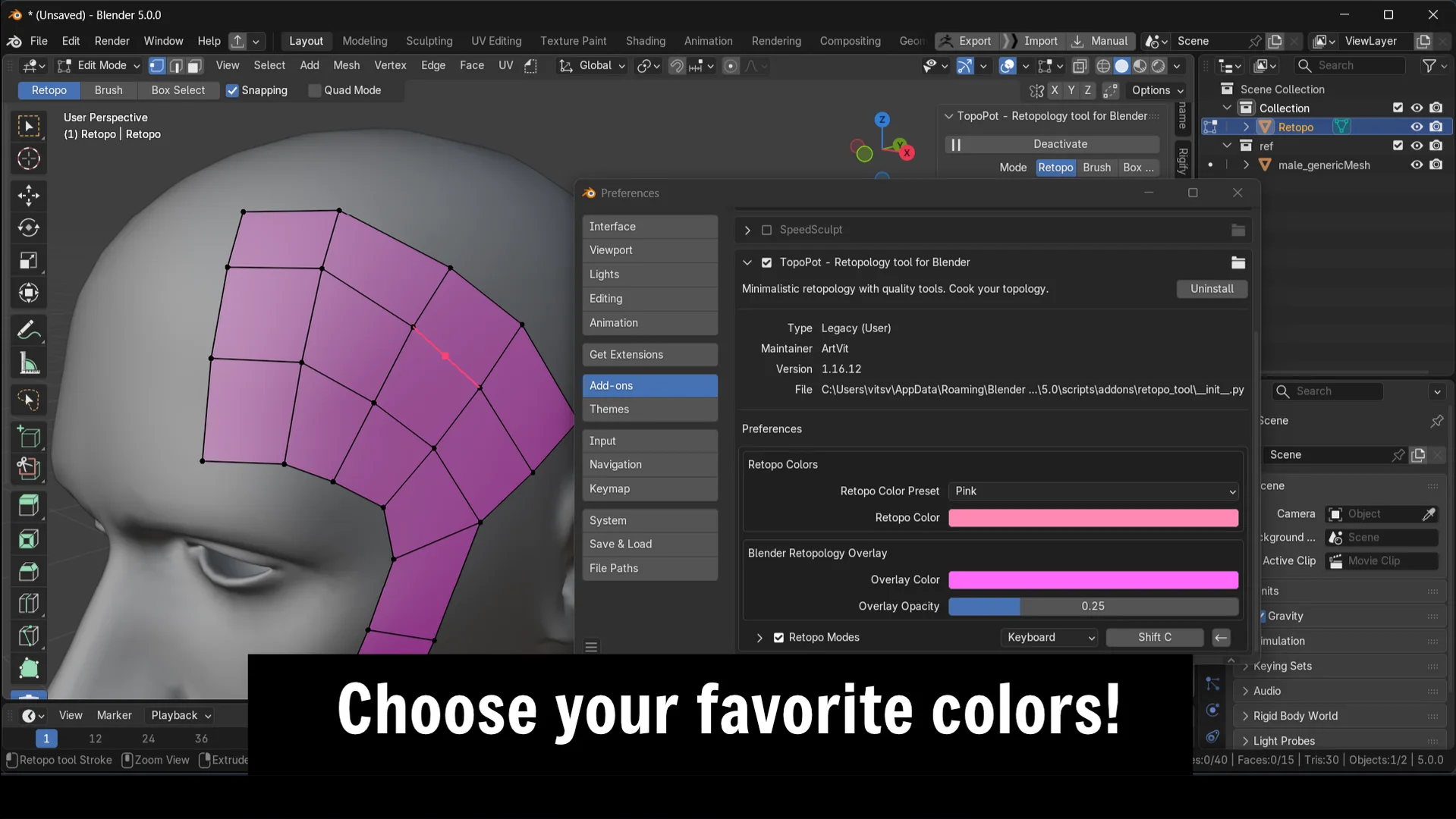Screen dimensions: 1456x819
Task: Toggle X-ray view in viewport header
Action: coord(1080,66)
